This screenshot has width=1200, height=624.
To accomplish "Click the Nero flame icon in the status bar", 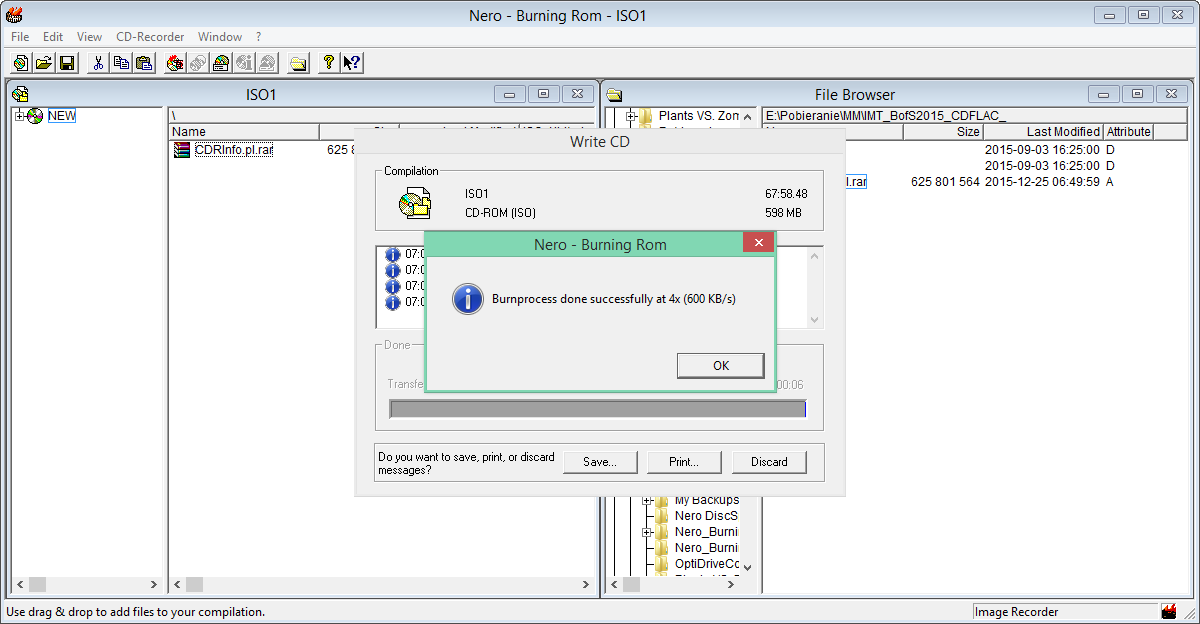I will coord(1168,611).
